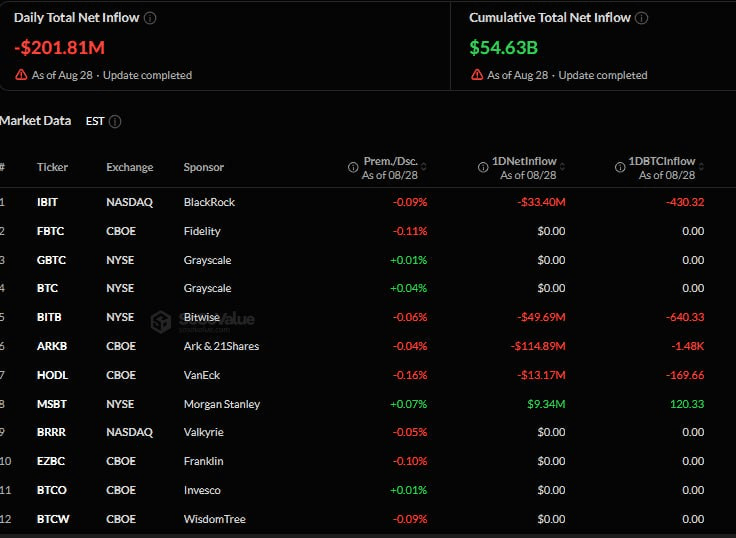736x538 pixels.
Task: Click FBTC premium value -0.11%
Action: pos(410,231)
